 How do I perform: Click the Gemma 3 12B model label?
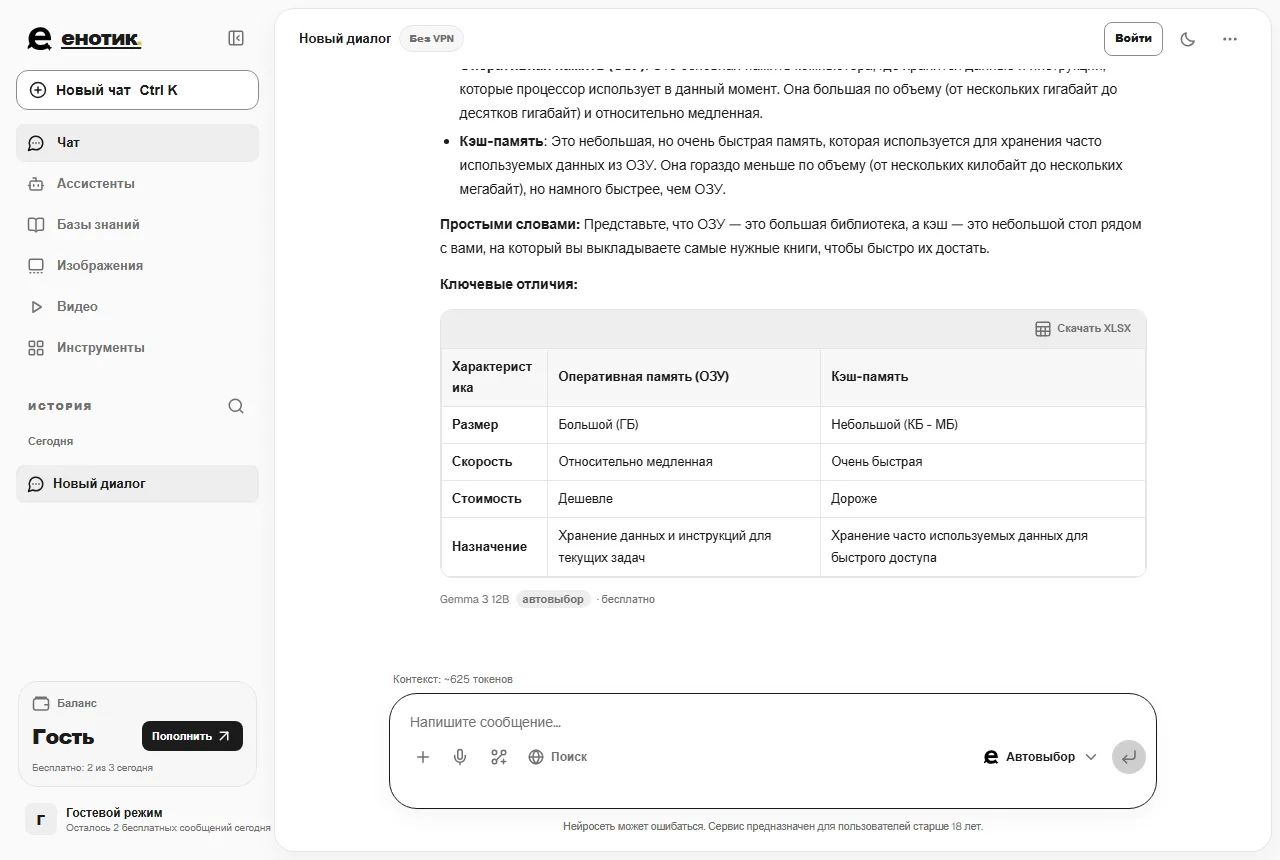tap(474, 599)
